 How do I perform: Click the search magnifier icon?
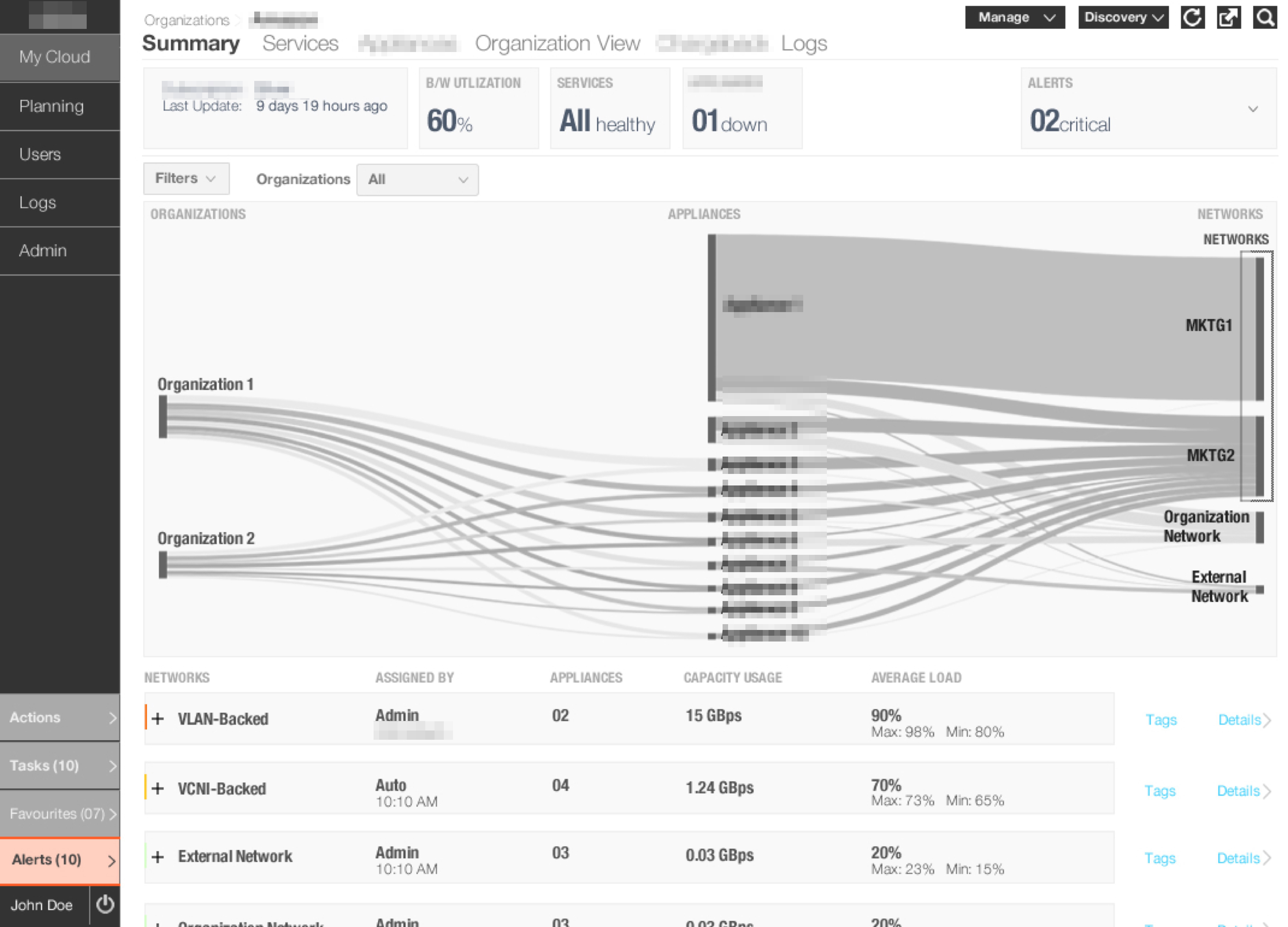(1265, 18)
